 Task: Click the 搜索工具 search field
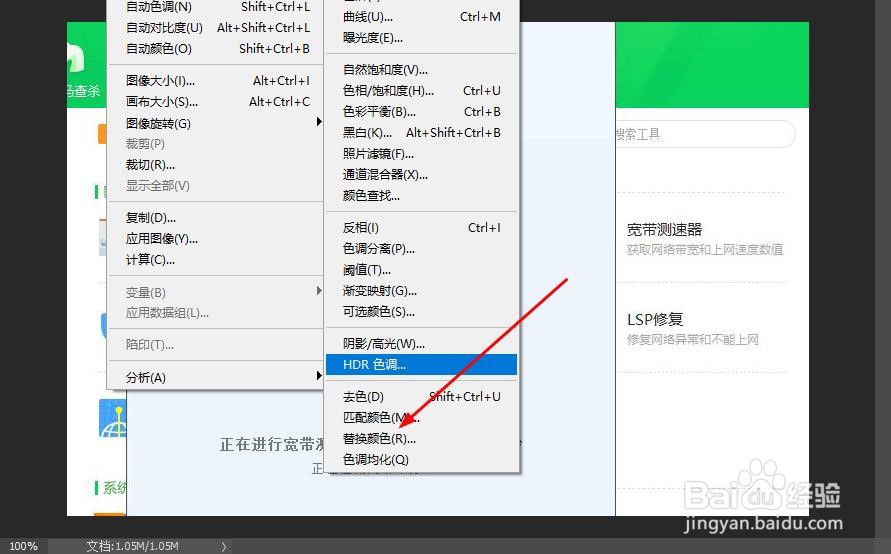point(705,134)
